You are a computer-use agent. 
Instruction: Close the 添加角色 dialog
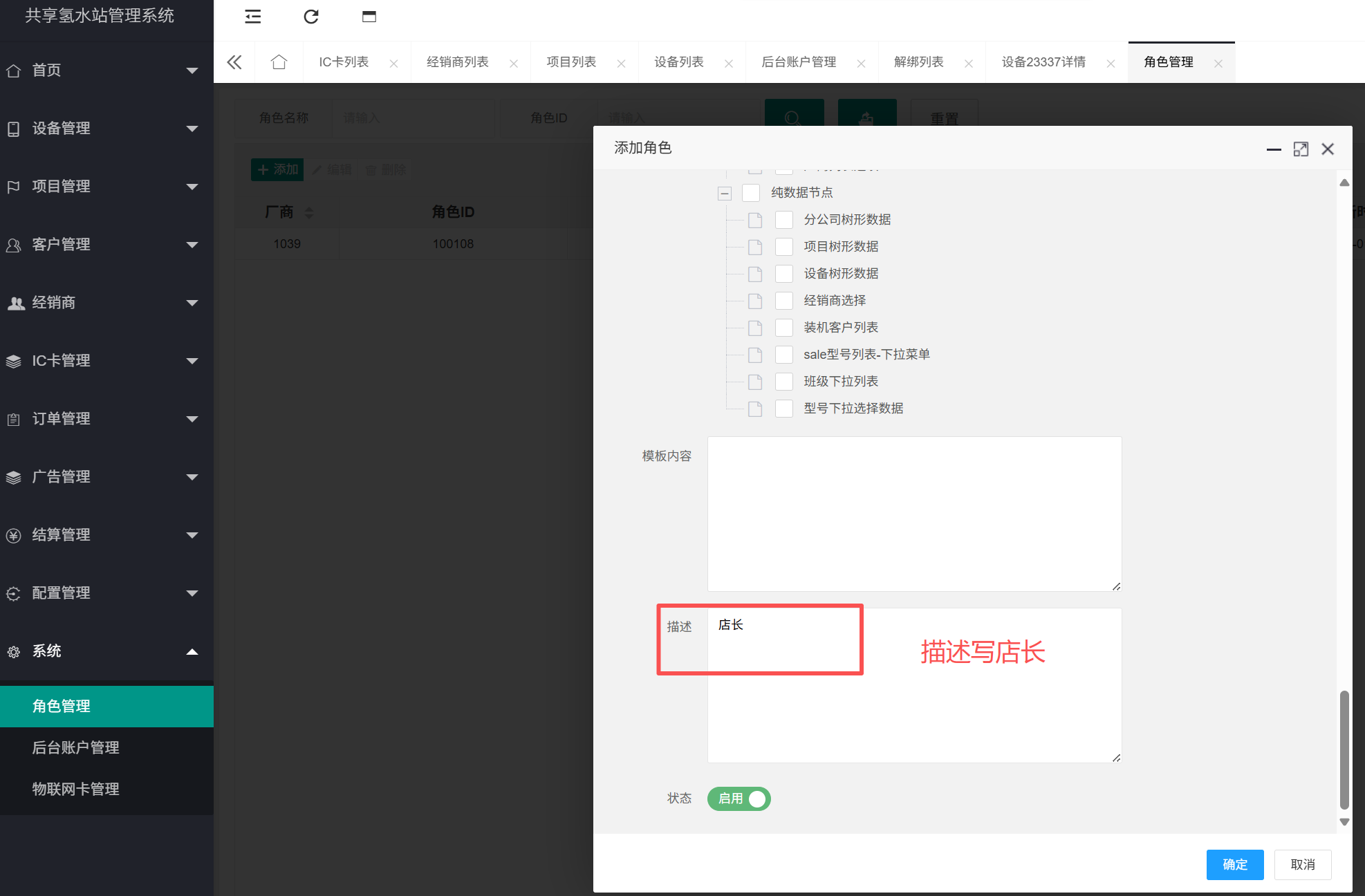click(x=1328, y=149)
